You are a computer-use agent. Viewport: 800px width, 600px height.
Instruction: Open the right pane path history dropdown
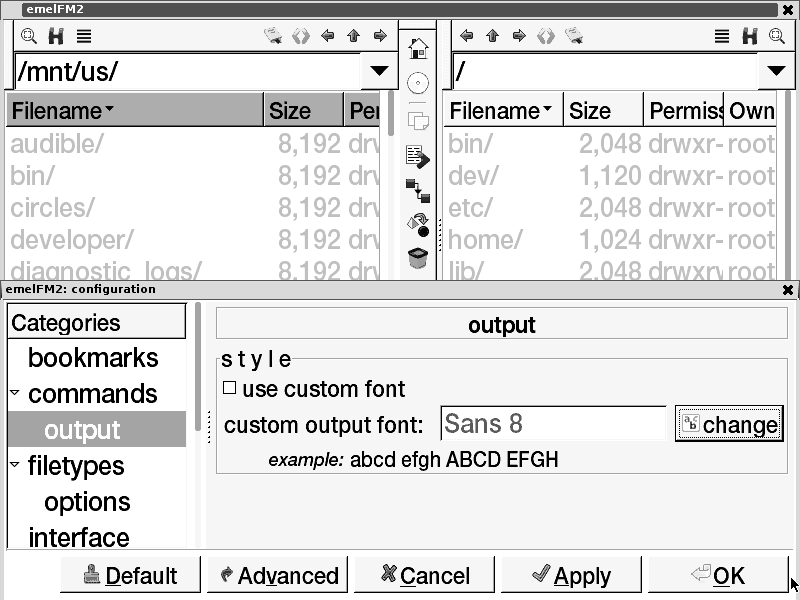click(x=776, y=71)
